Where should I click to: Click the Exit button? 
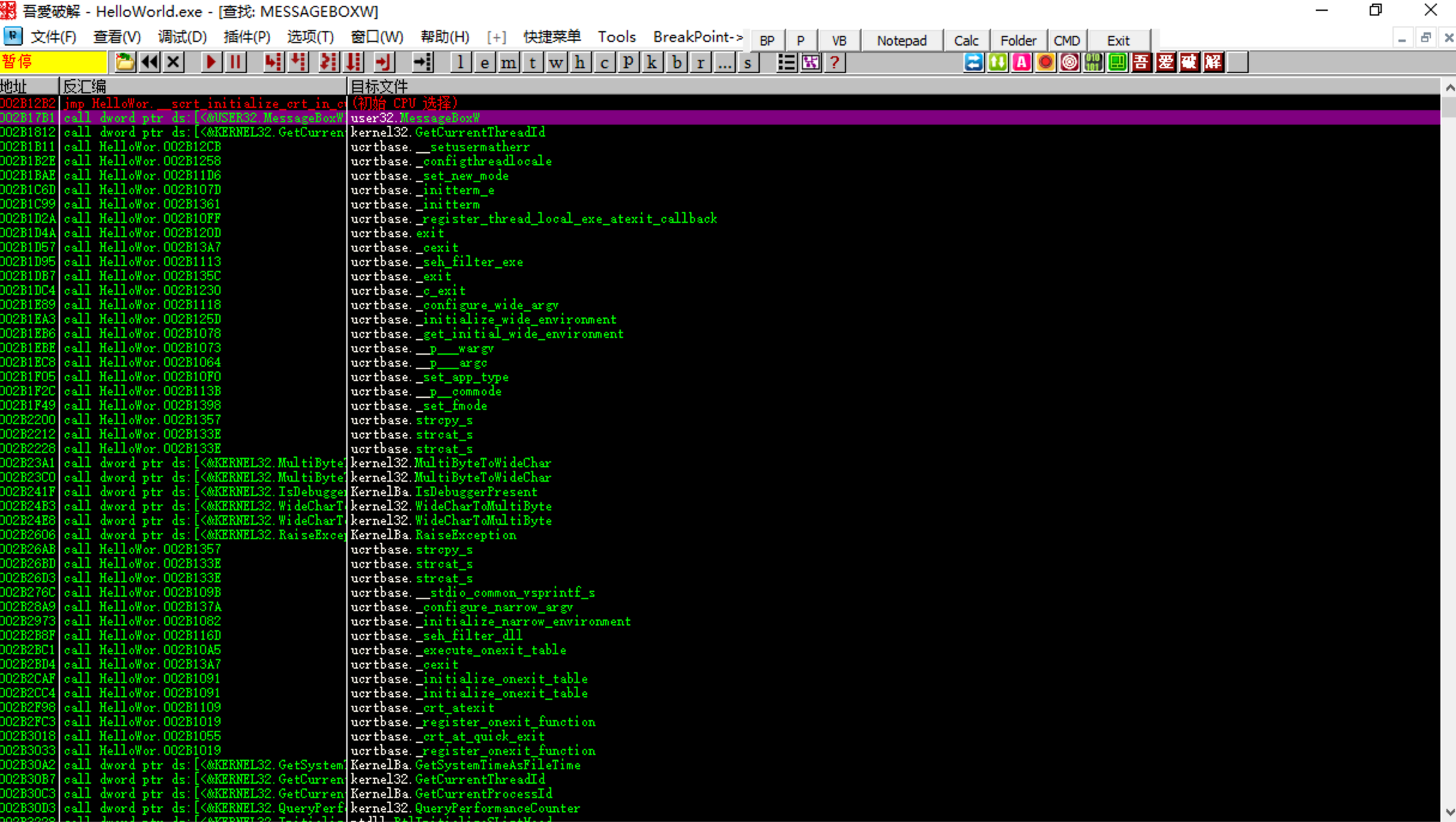(1119, 41)
